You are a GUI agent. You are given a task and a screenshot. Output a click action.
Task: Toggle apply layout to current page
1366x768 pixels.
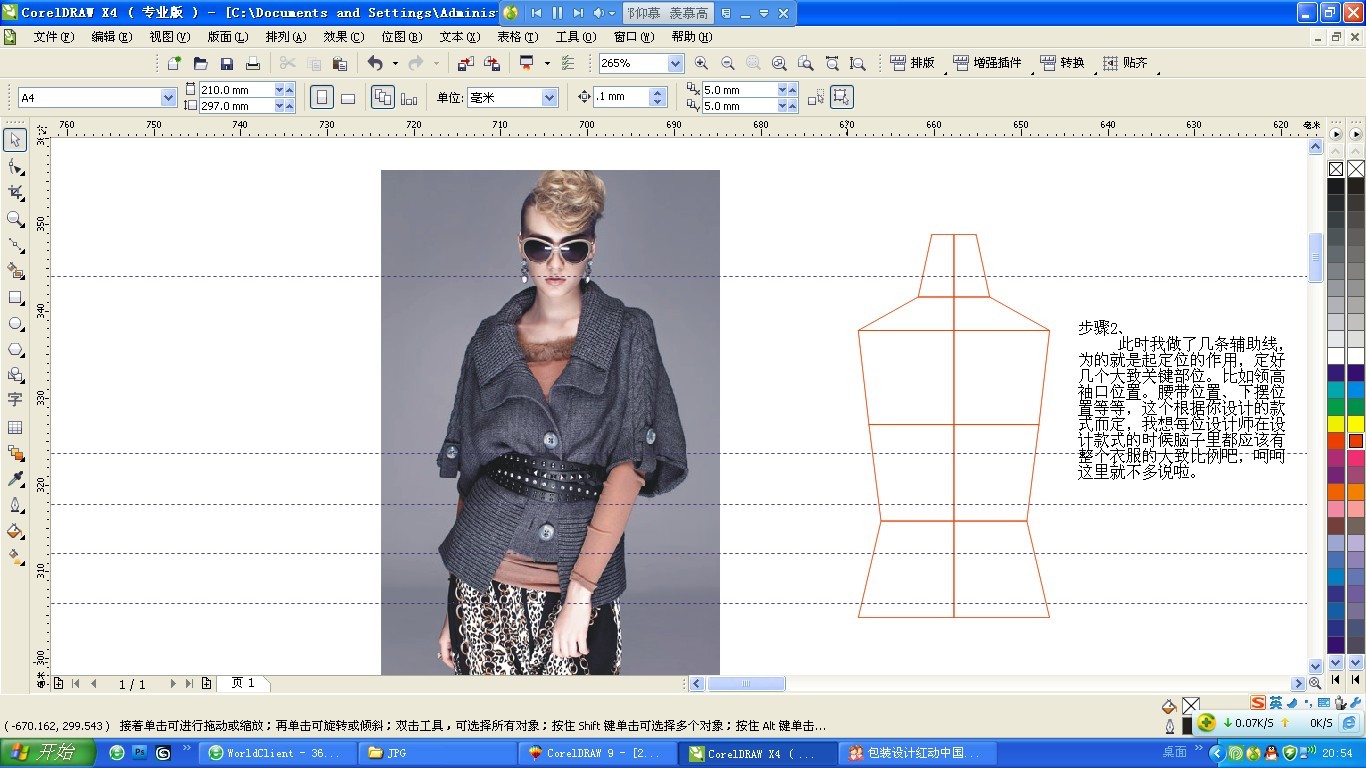tap(408, 97)
